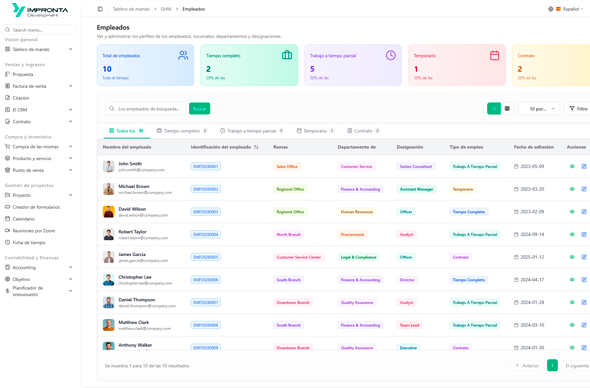The image size is (590, 388).
Task: Edit Michael Brown's employee record
Action: coord(584,189)
